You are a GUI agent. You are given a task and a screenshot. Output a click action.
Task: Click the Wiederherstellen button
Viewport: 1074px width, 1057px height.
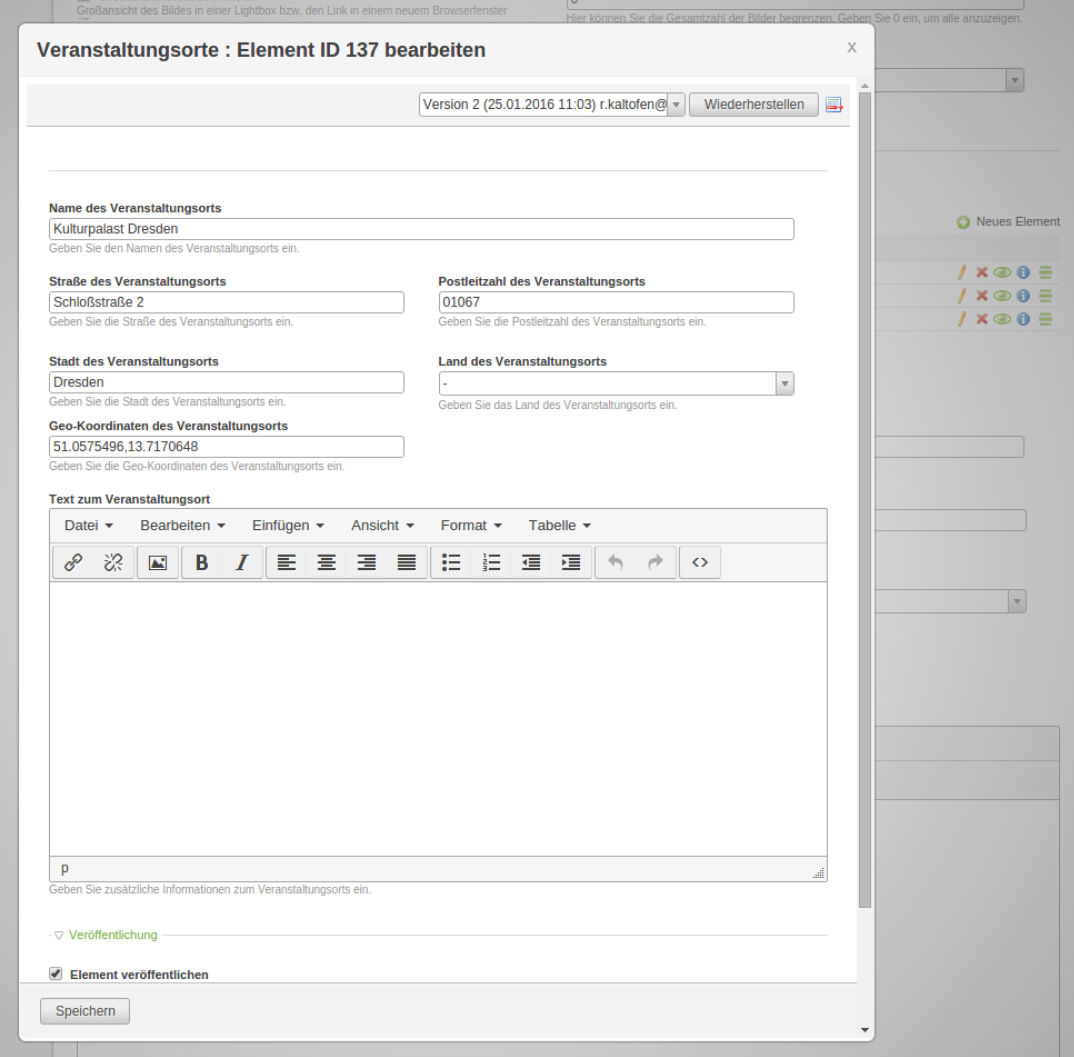pyautogui.click(x=753, y=104)
